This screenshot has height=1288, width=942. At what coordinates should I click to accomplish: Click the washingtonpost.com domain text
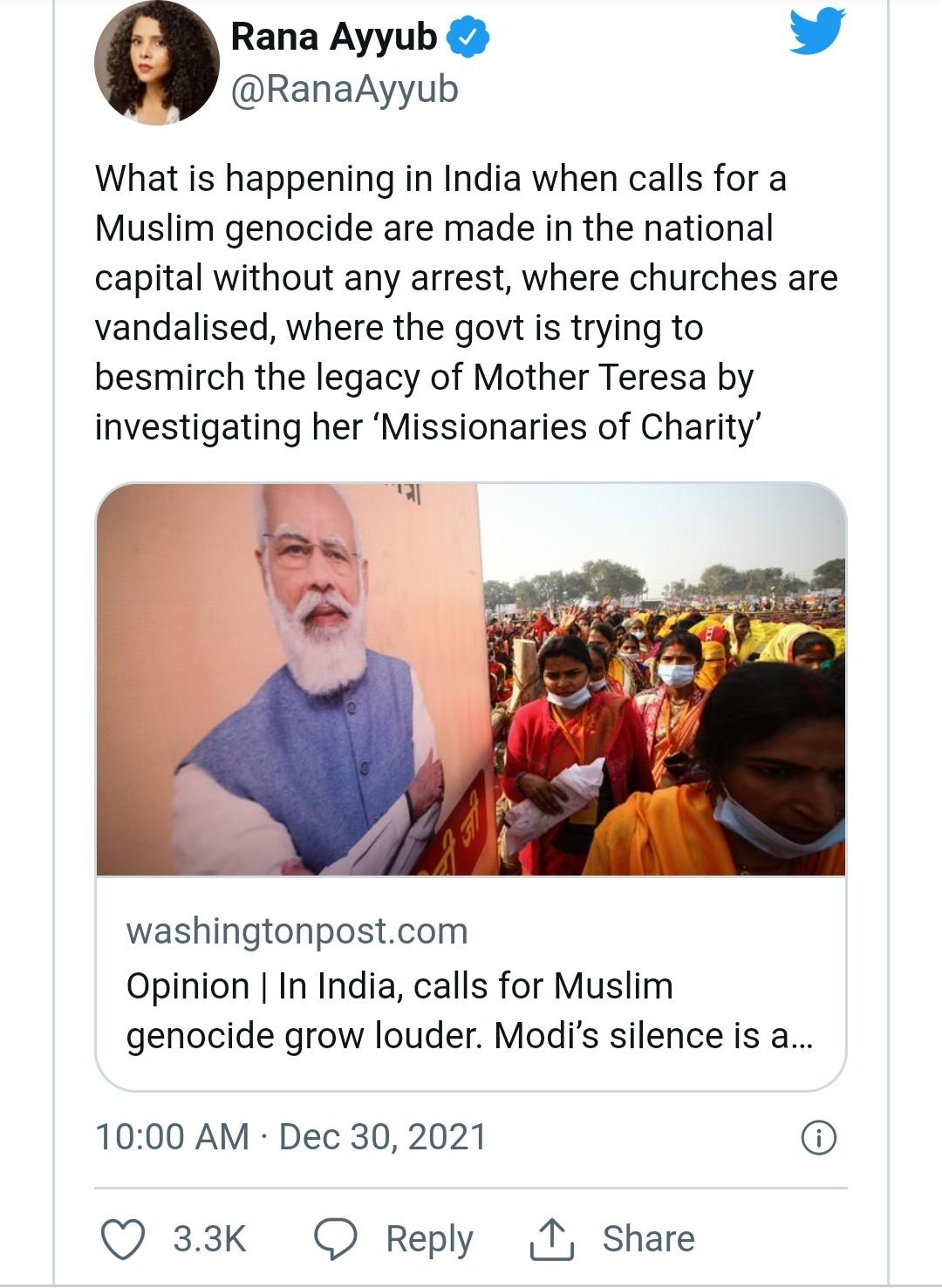click(297, 931)
